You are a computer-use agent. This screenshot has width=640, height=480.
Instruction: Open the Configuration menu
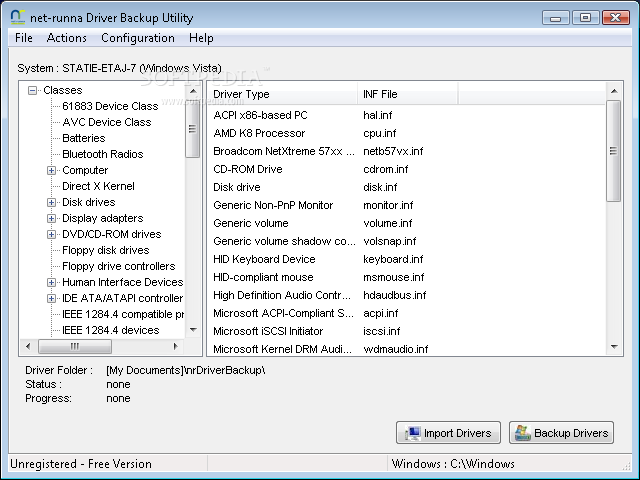tap(138, 38)
